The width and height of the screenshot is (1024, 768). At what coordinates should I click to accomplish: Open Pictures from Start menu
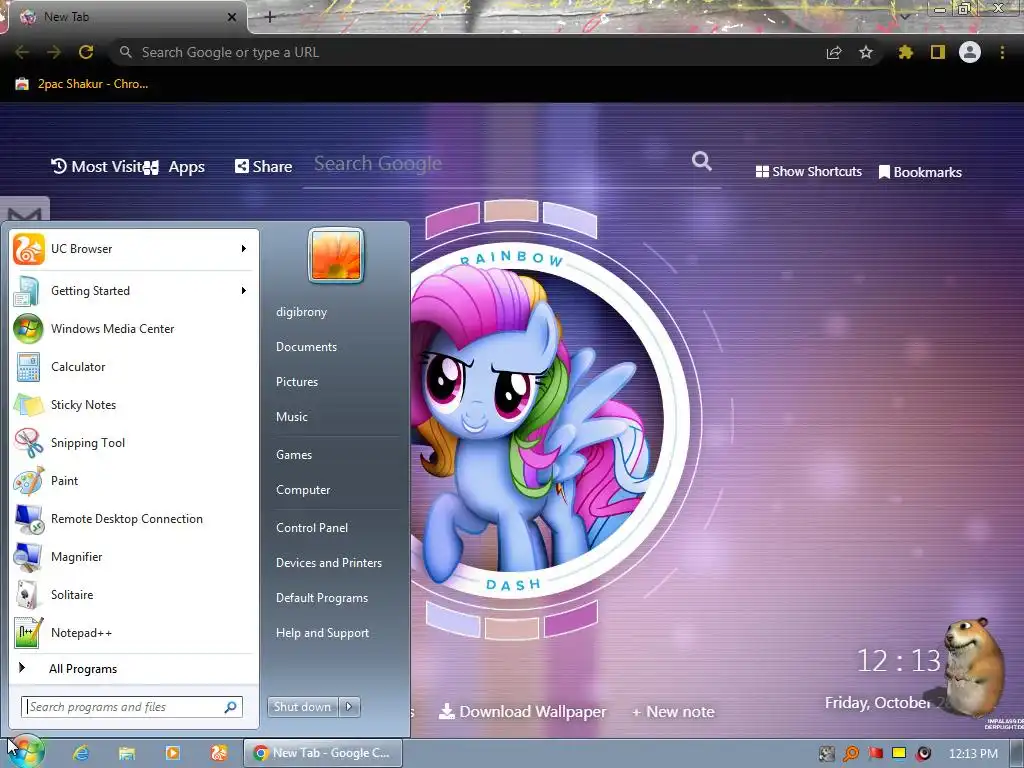[x=296, y=381]
